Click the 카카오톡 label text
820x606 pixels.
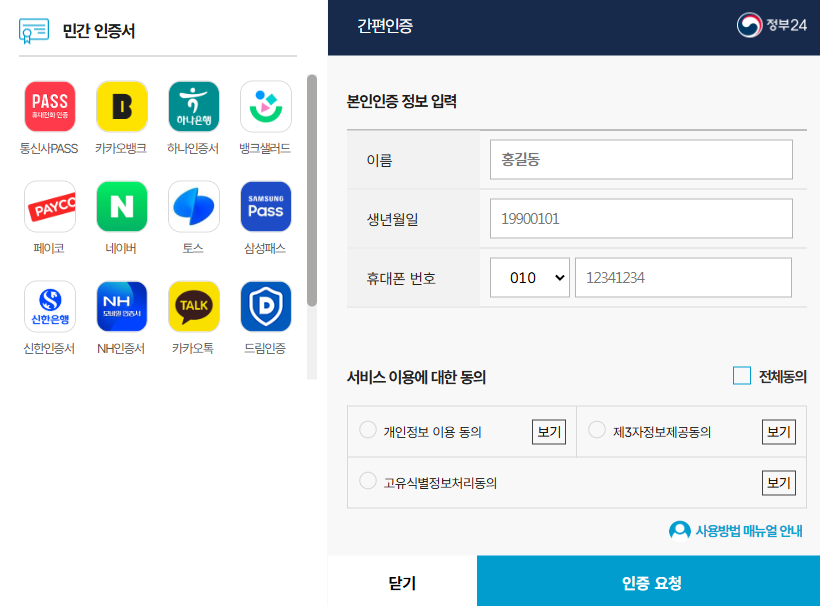[193, 349]
